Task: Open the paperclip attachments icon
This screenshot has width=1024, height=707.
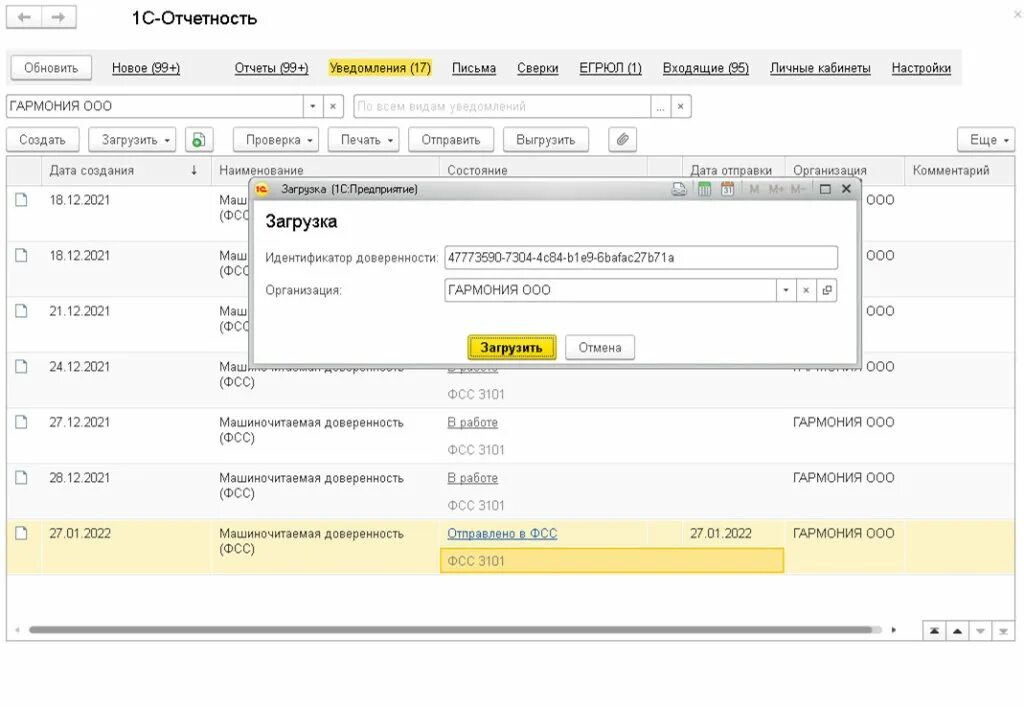Action: (622, 140)
